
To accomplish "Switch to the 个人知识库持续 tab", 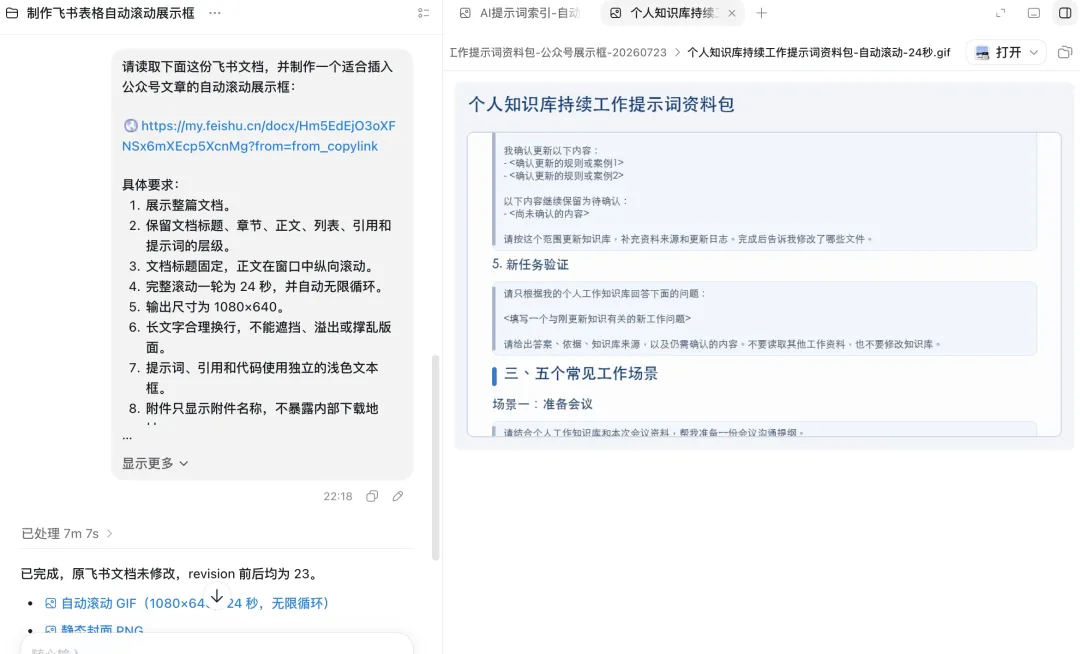I will tap(674, 13).
